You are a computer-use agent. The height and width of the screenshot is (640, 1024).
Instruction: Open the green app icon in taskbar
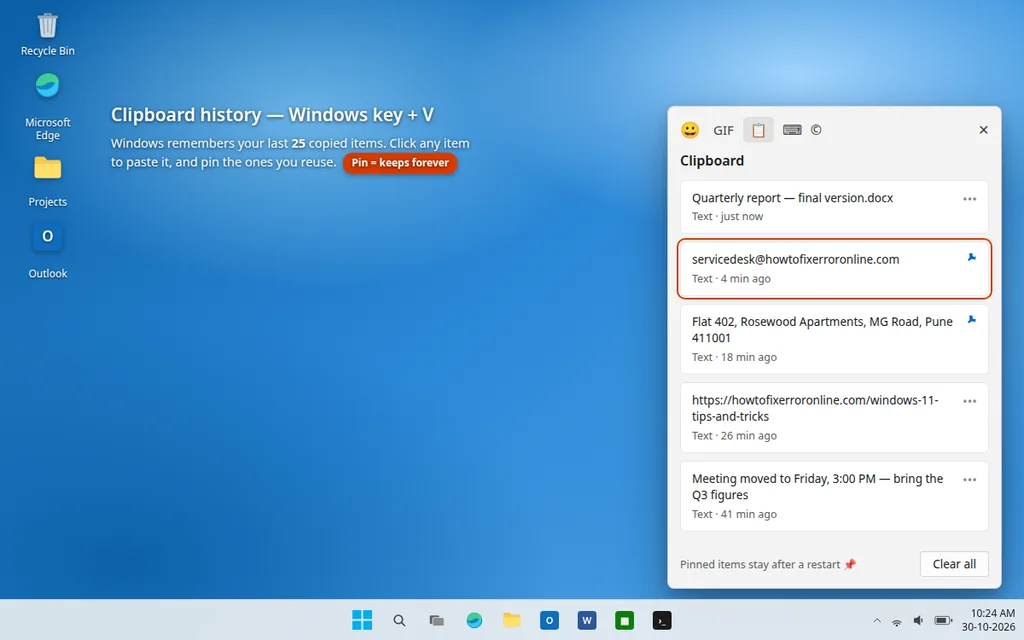(x=624, y=620)
